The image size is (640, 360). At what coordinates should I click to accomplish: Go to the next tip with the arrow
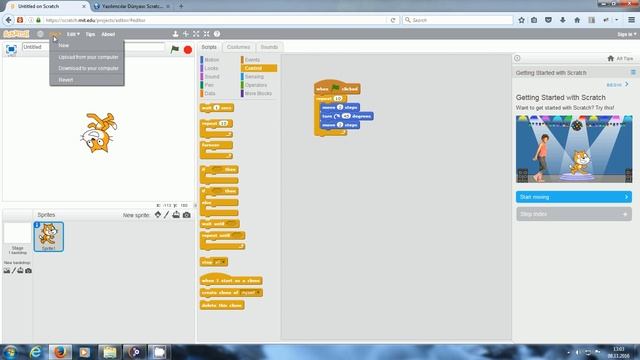627,84
